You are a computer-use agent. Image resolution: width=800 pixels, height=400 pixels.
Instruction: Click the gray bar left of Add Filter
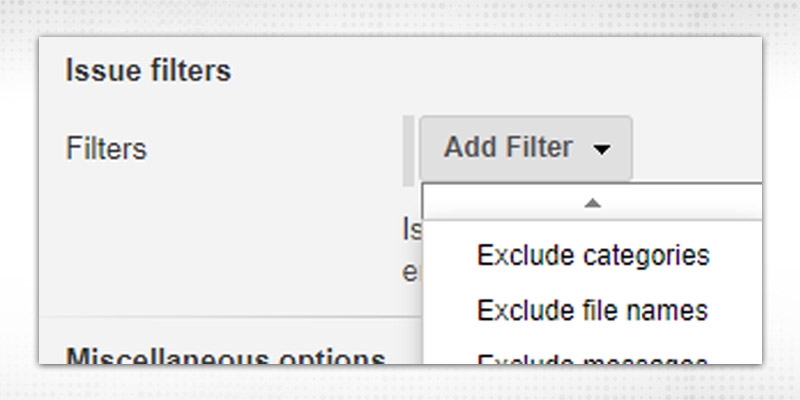[x=408, y=150]
